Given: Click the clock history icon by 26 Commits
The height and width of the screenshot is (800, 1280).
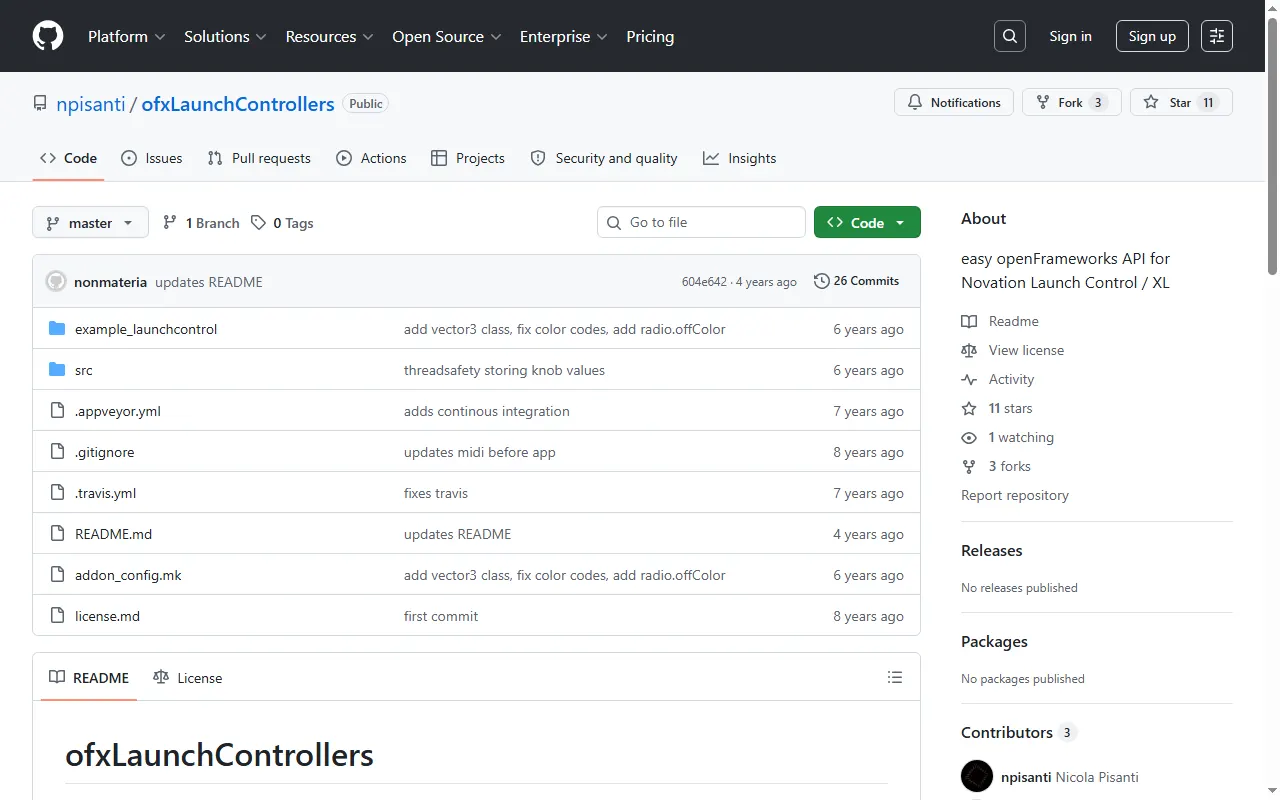Looking at the screenshot, I should click(x=822, y=281).
